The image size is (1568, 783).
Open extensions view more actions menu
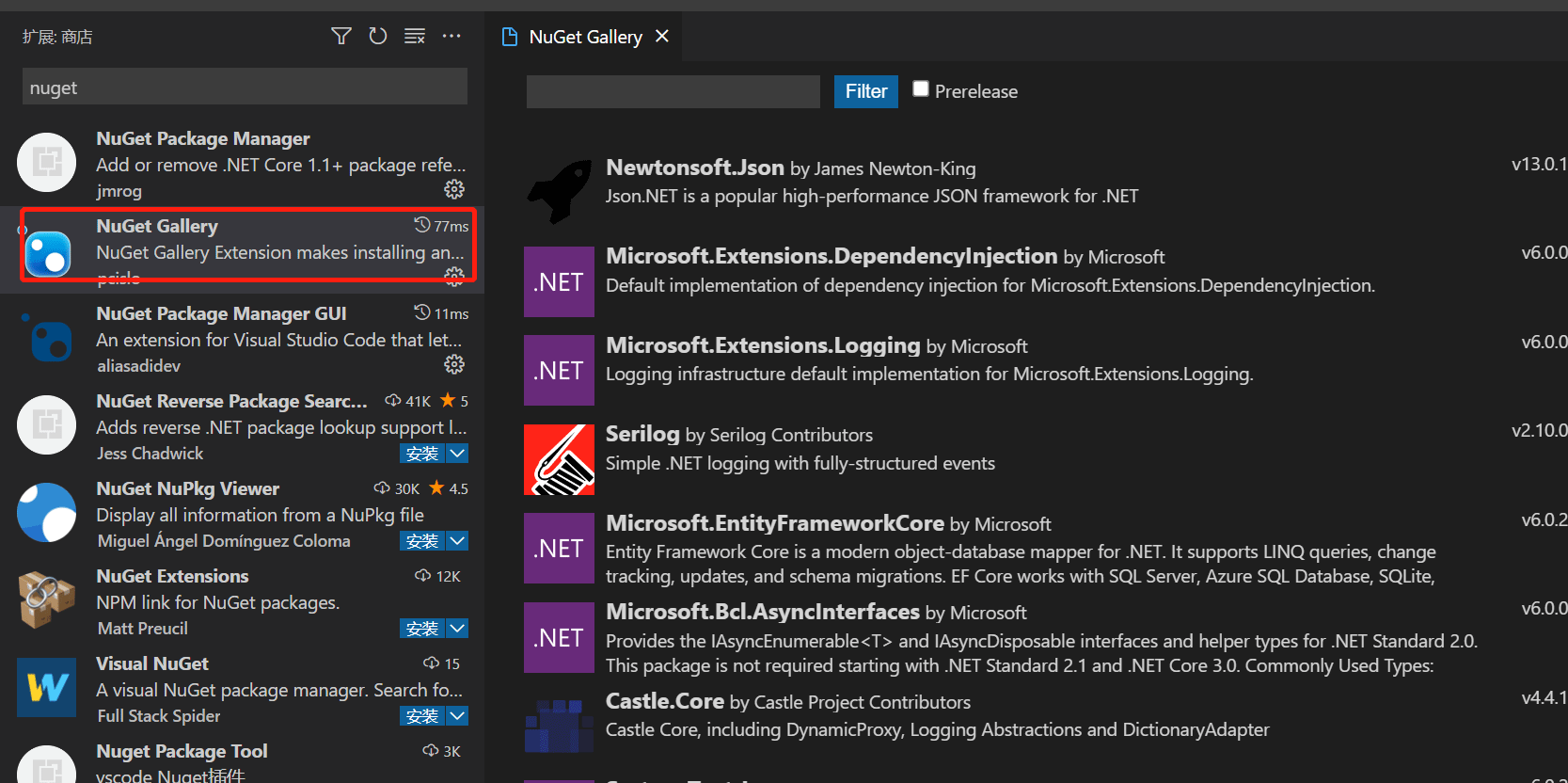451,36
